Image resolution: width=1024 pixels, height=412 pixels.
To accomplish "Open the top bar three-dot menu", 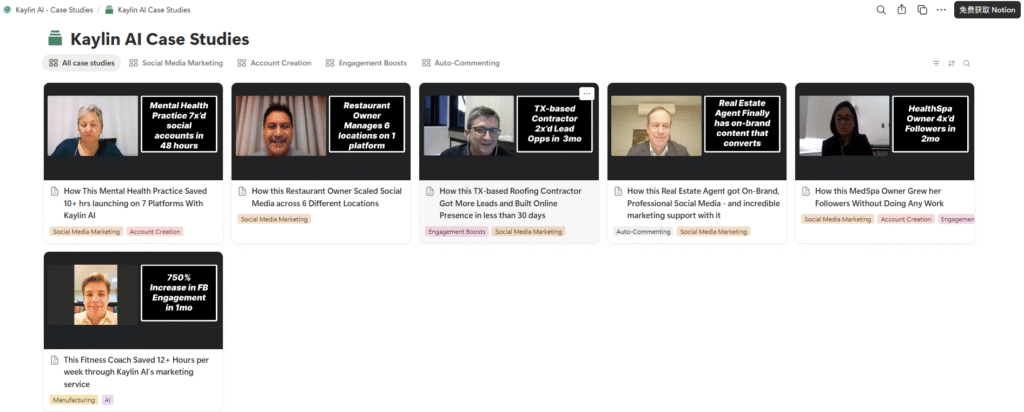I will (940, 9).
